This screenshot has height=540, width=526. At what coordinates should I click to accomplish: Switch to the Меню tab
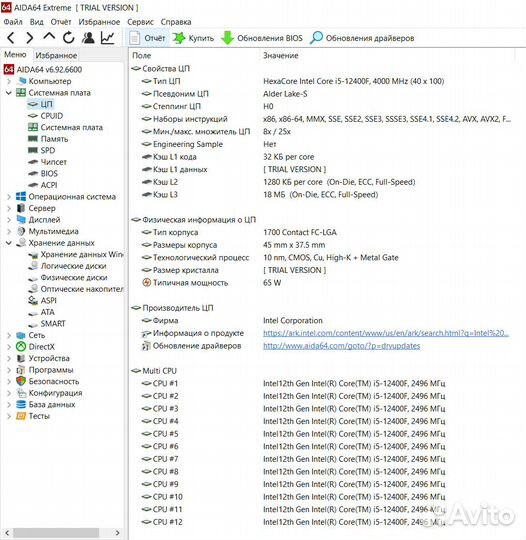[x=15, y=54]
